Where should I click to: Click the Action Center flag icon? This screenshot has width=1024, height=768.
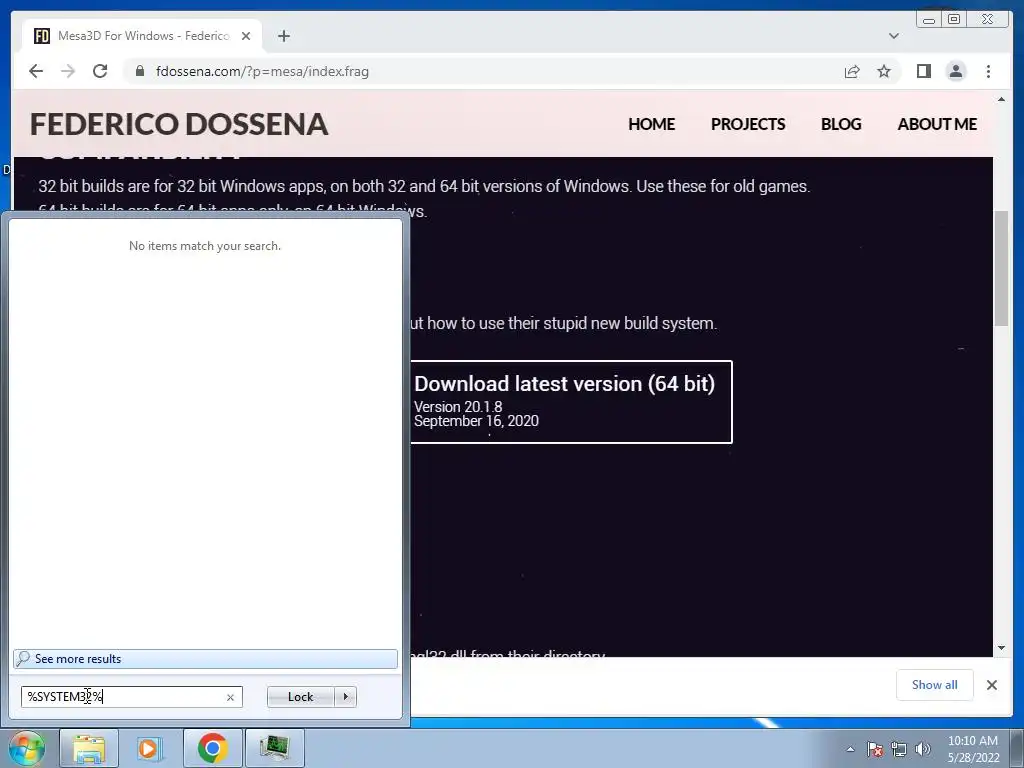(x=875, y=749)
